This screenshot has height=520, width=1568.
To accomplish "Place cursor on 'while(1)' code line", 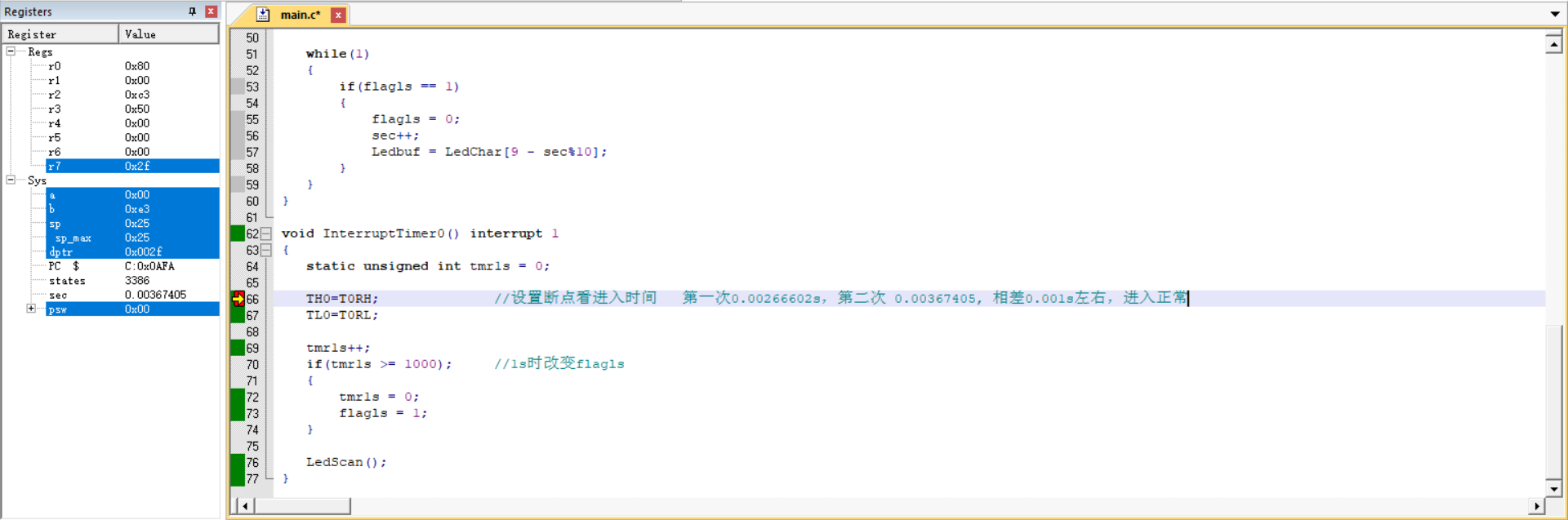I will (337, 54).
